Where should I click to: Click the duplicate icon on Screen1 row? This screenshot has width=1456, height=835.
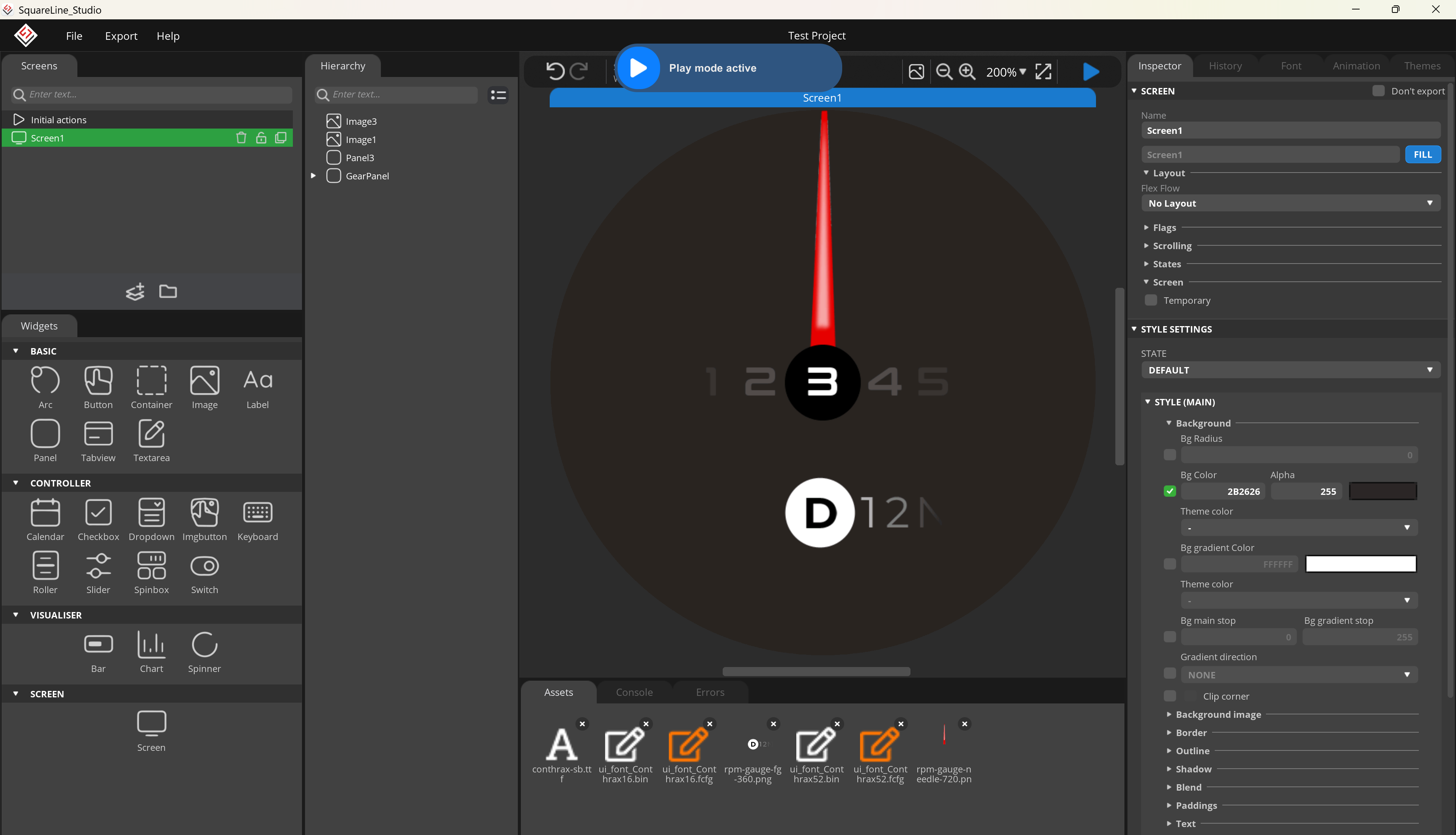pos(280,138)
